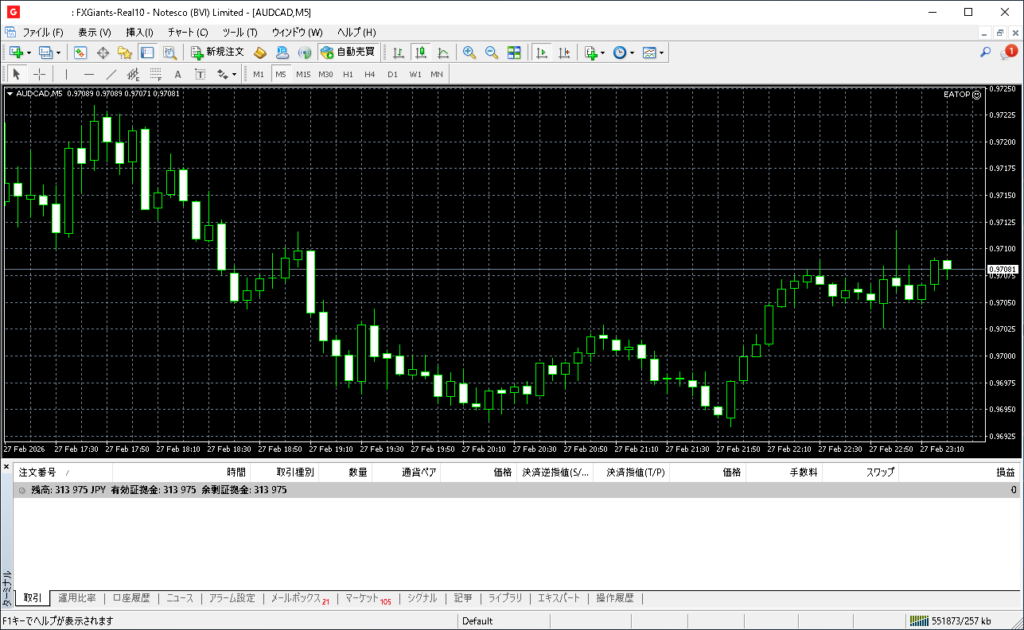The width and height of the screenshot is (1024, 630).
Task: Select the H1 timeframe button
Action: 348,74
